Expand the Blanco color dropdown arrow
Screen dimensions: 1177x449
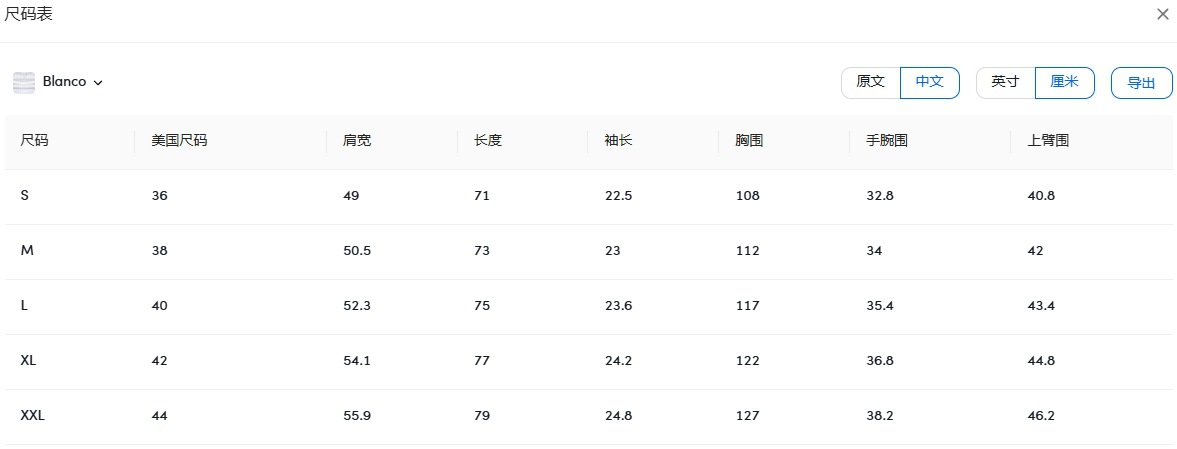98,83
